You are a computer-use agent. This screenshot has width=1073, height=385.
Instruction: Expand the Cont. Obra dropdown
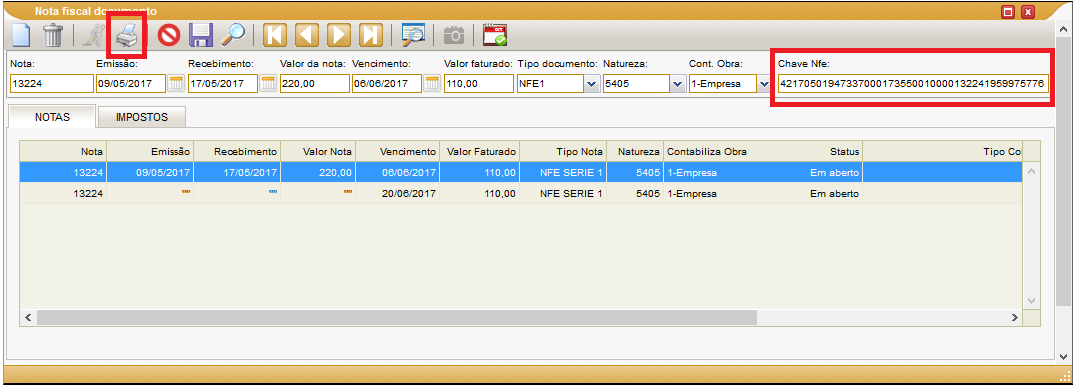[x=764, y=84]
